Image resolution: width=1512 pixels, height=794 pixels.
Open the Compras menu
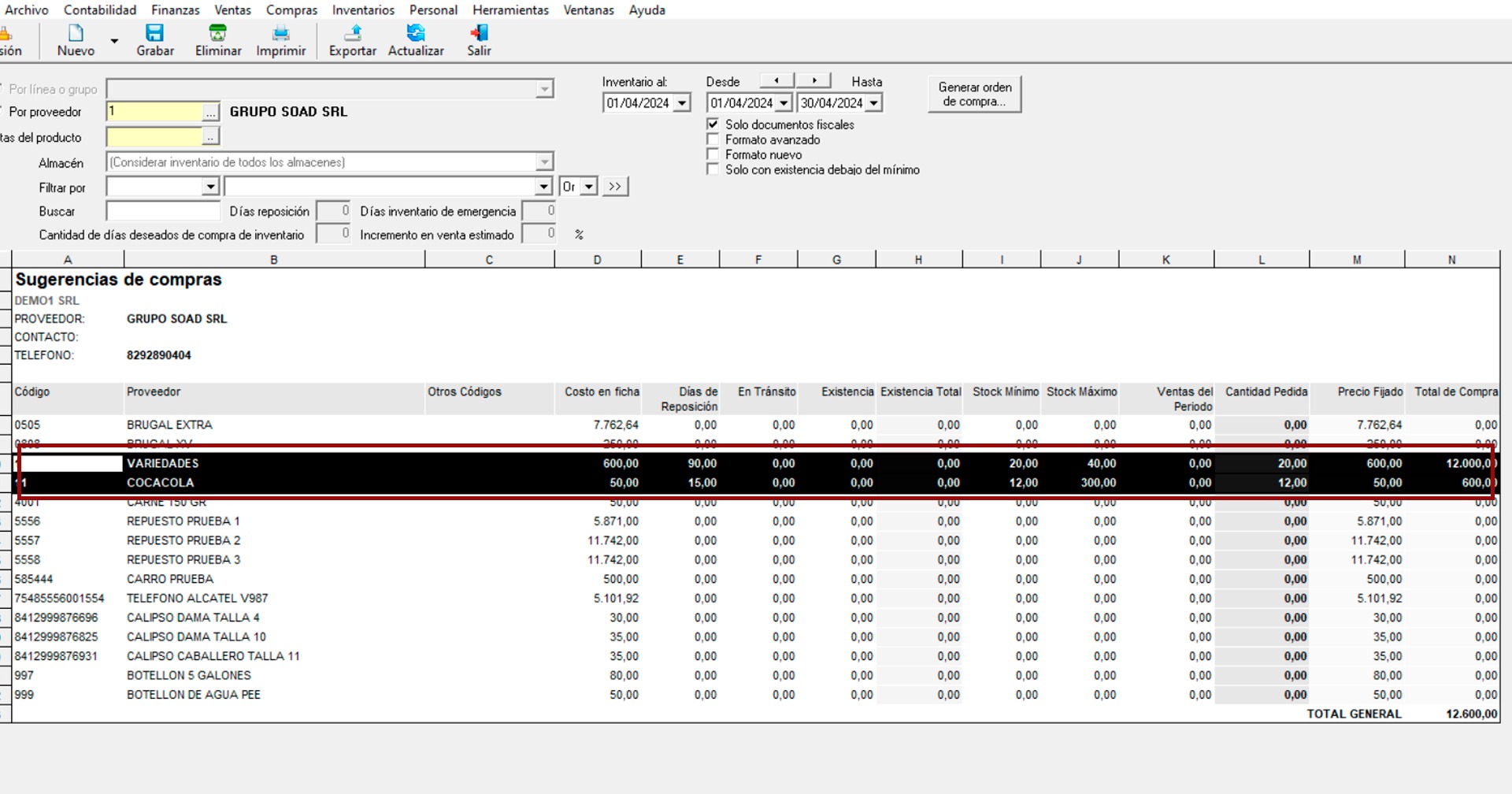coord(291,10)
